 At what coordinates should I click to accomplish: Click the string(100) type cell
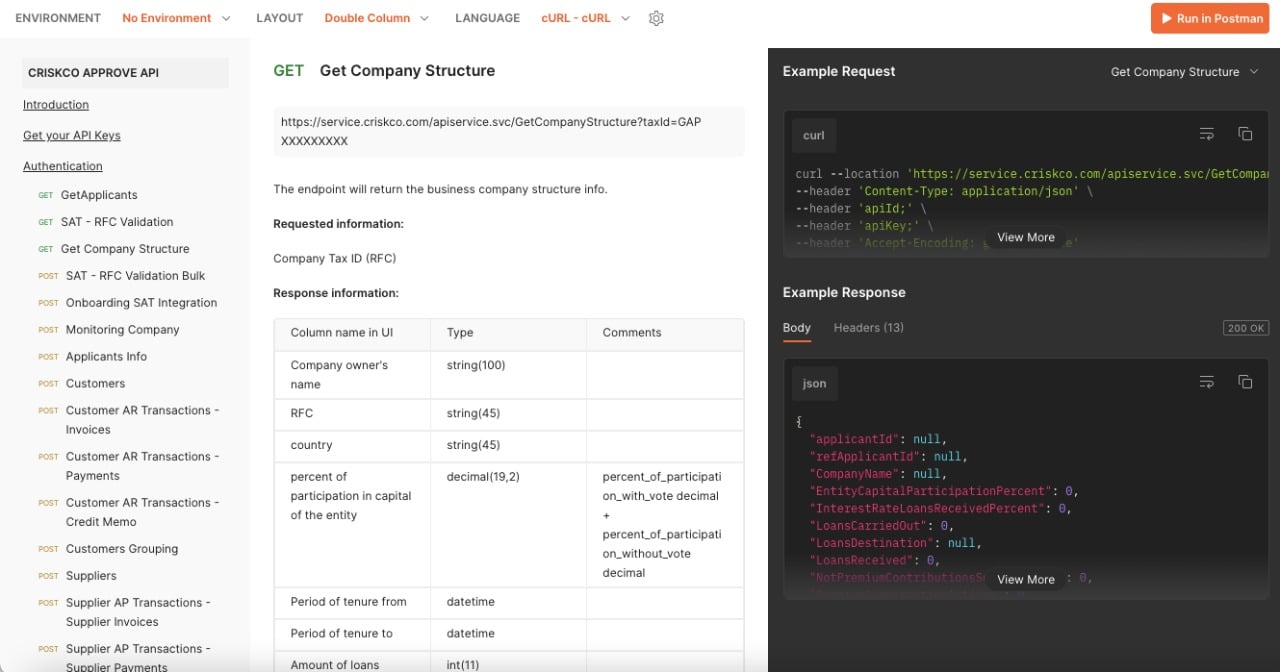tap(508, 375)
